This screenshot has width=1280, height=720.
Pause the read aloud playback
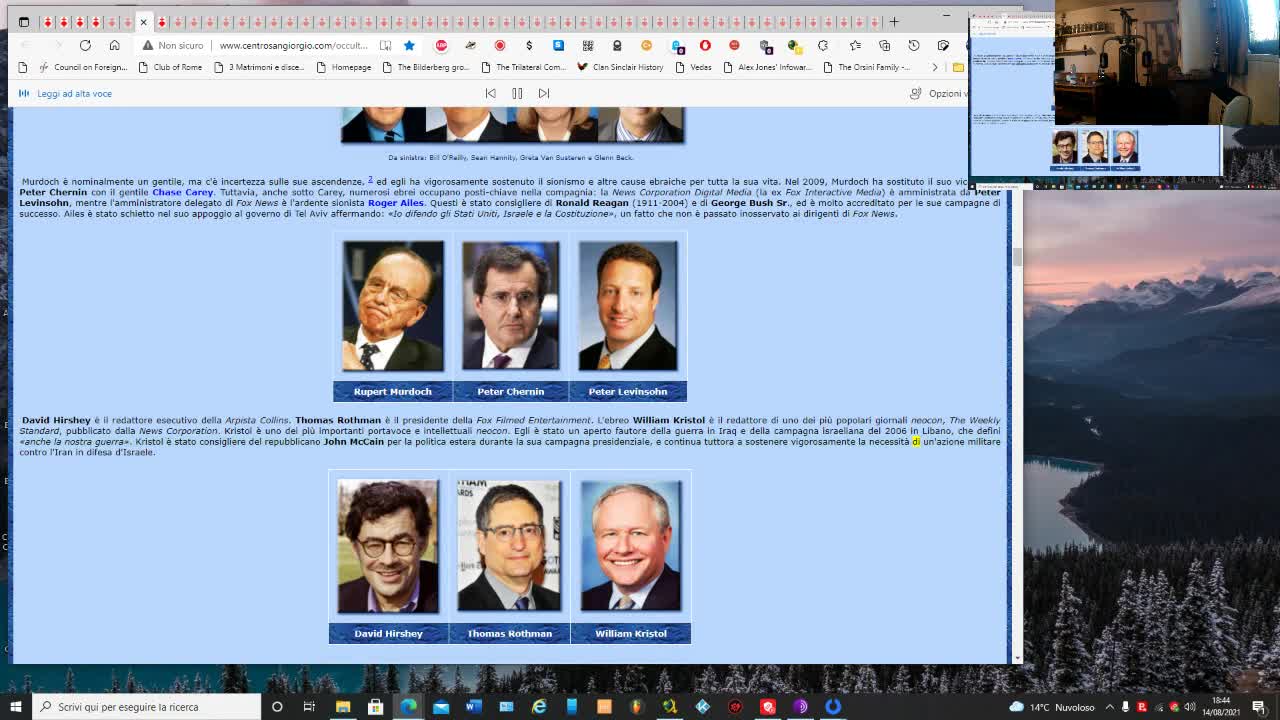point(517,93)
